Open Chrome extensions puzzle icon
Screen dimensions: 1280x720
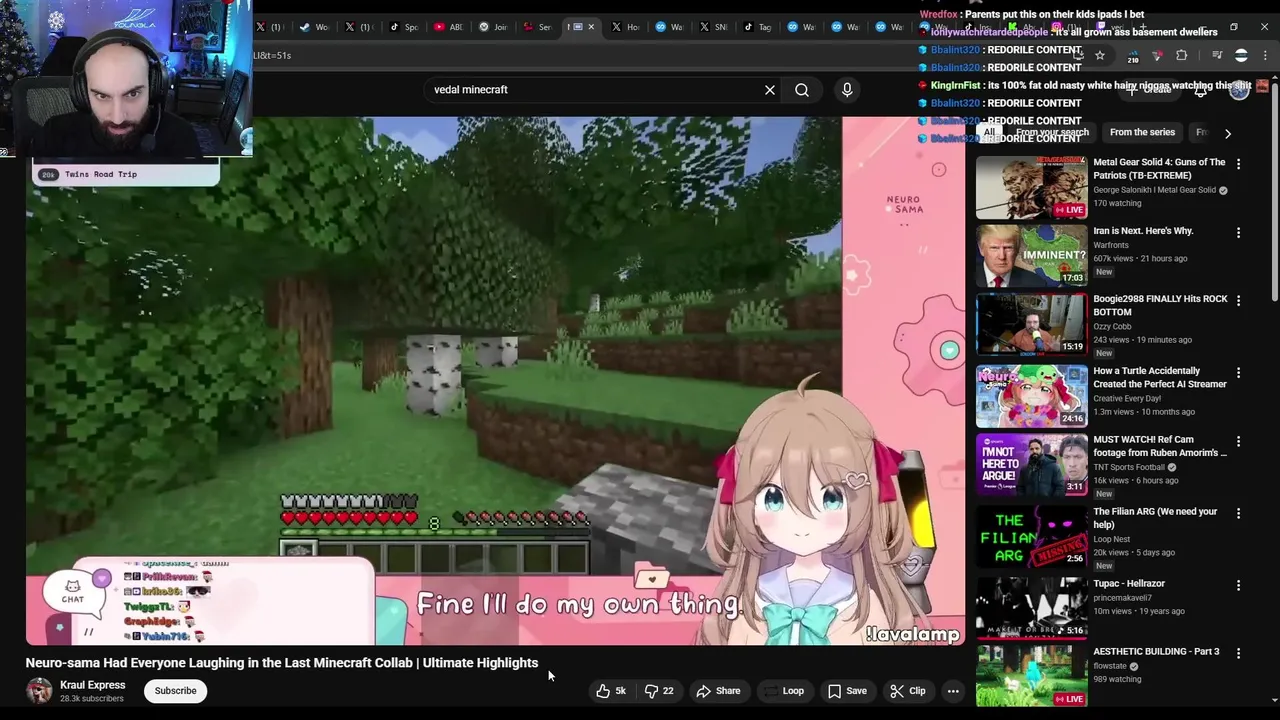point(1182,56)
